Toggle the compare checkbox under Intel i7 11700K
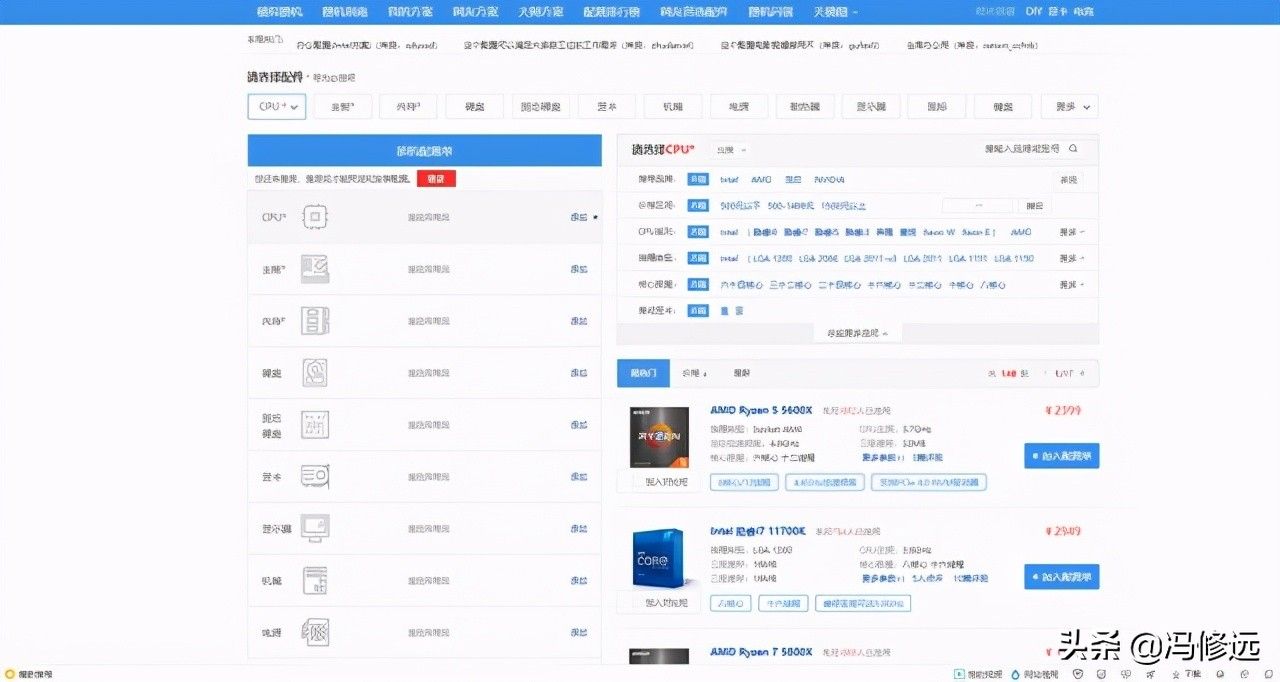This screenshot has height=682, width=1280. click(x=638, y=603)
